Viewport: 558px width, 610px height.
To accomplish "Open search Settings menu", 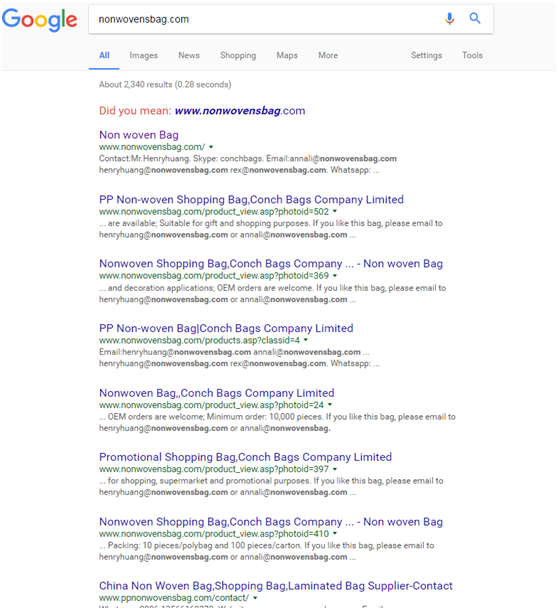I will point(426,55).
